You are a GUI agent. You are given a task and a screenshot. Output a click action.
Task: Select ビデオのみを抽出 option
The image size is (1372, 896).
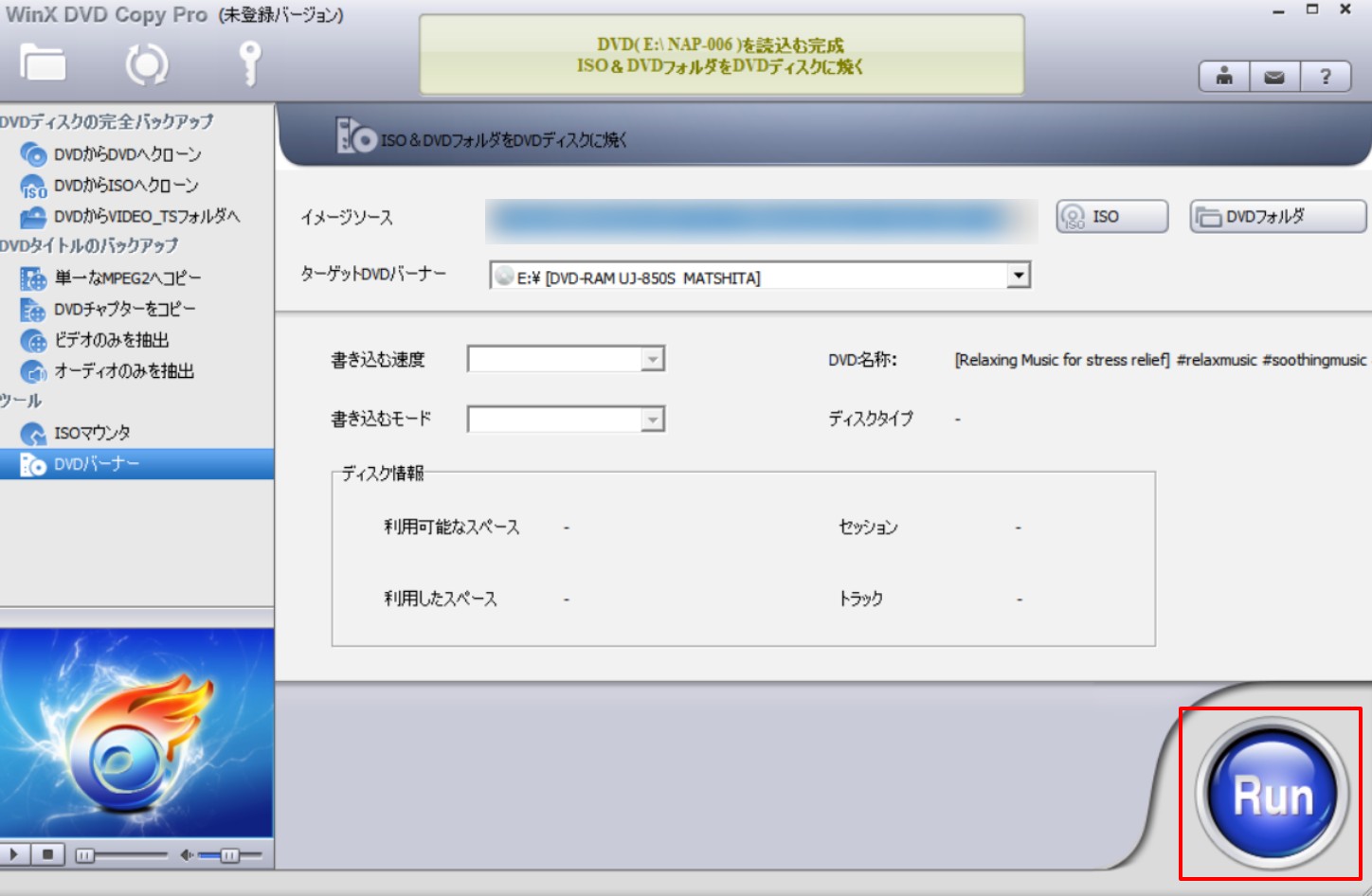(x=111, y=340)
